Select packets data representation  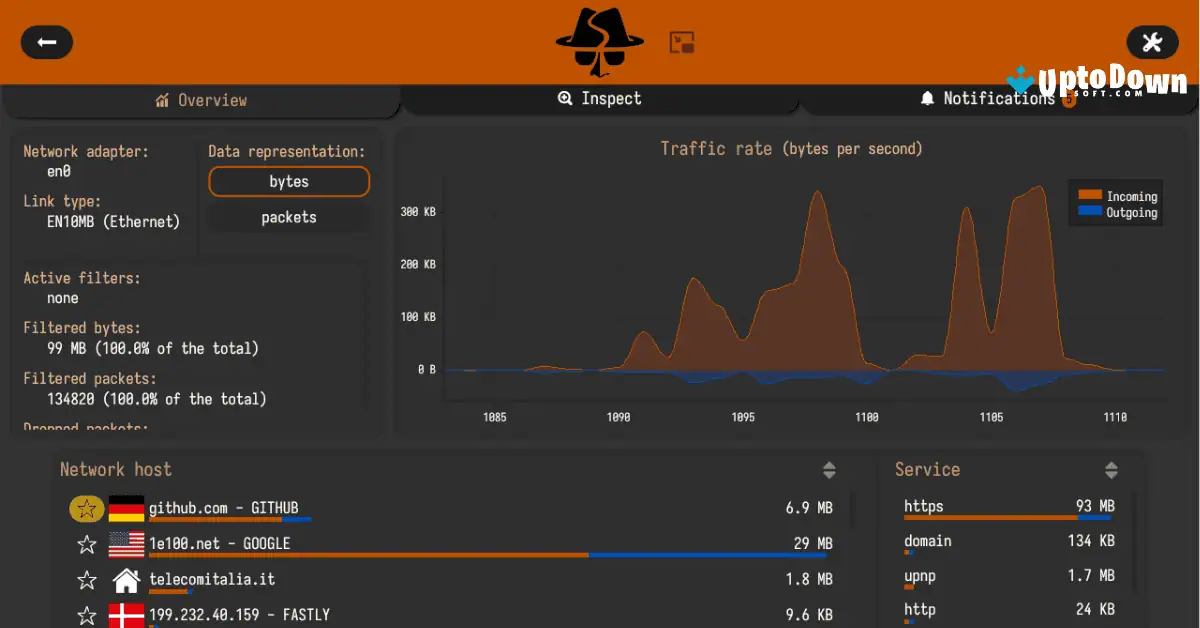tap(288, 217)
